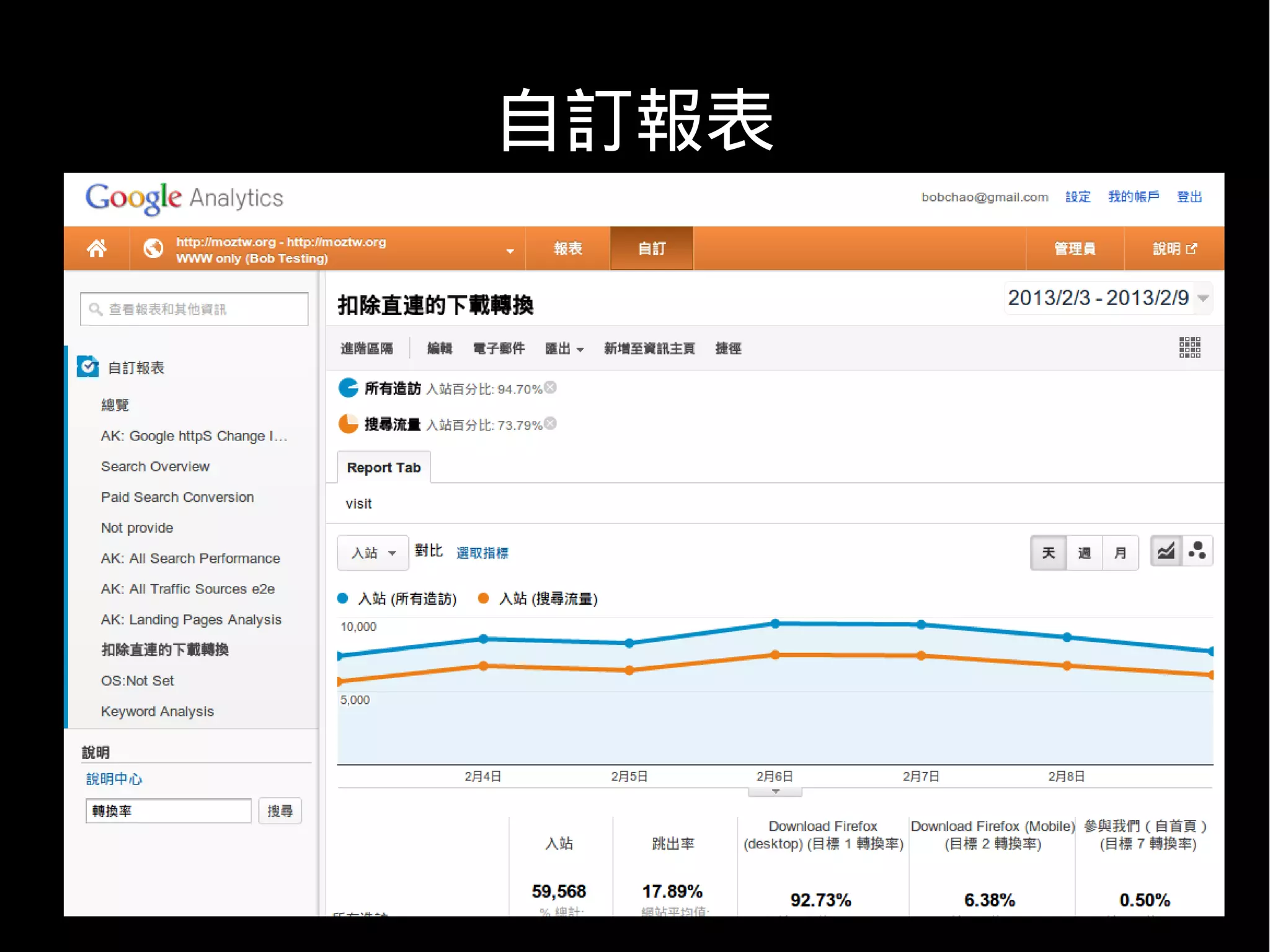Image resolution: width=1270 pixels, height=952 pixels.
Task: Set graph interval to 週 (week)
Action: [x=1085, y=553]
